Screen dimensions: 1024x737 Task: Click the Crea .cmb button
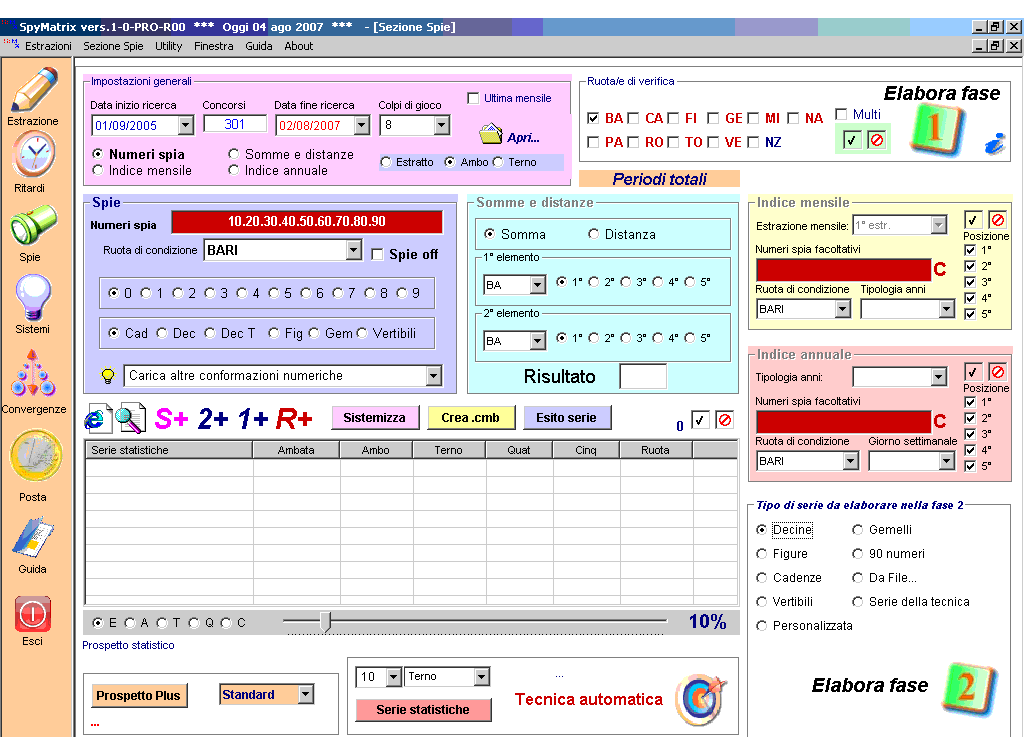tap(470, 418)
